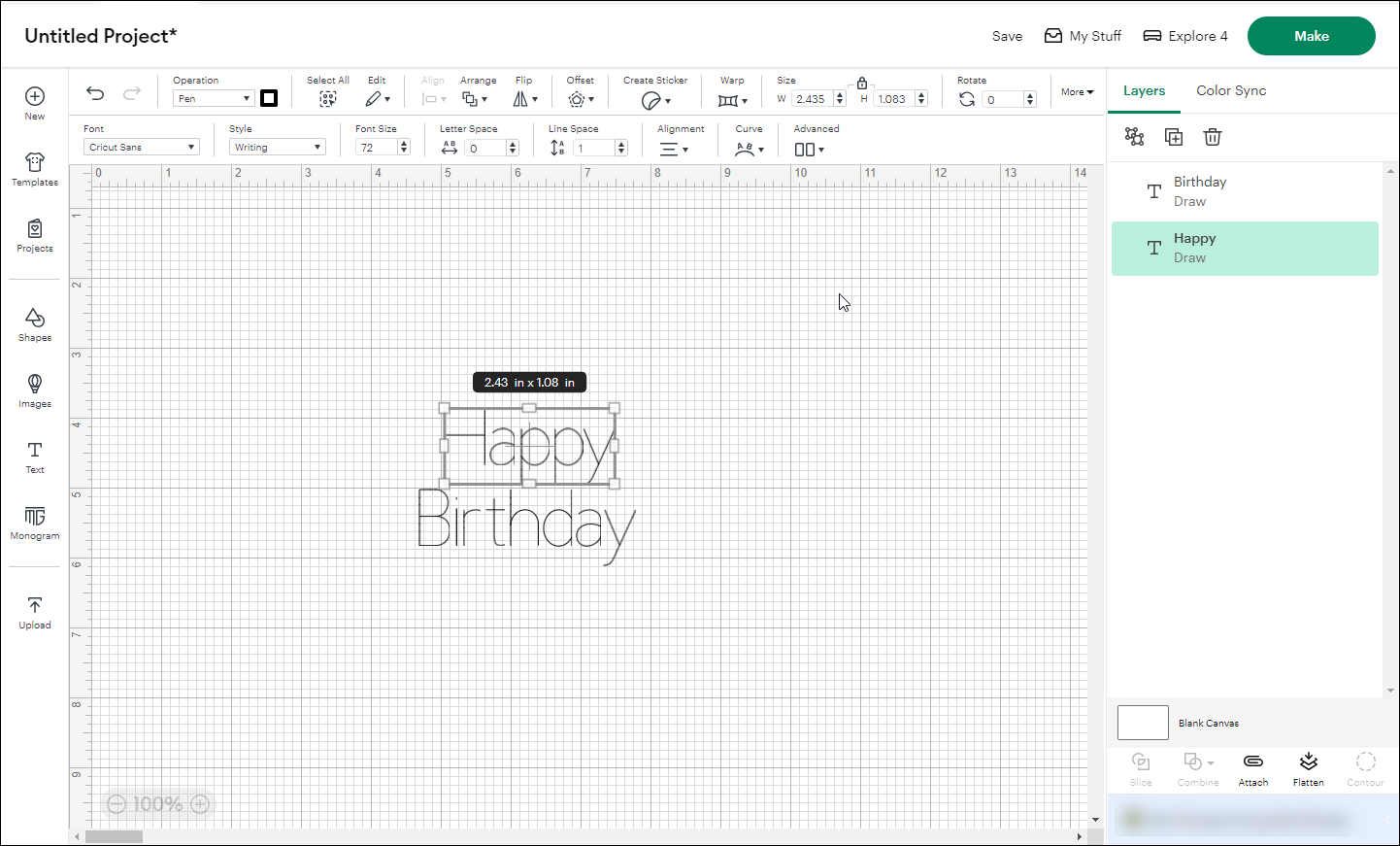Open the Upload panel
Image resolution: width=1400 pixels, height=846 pixels.
(x=34, y=610)
